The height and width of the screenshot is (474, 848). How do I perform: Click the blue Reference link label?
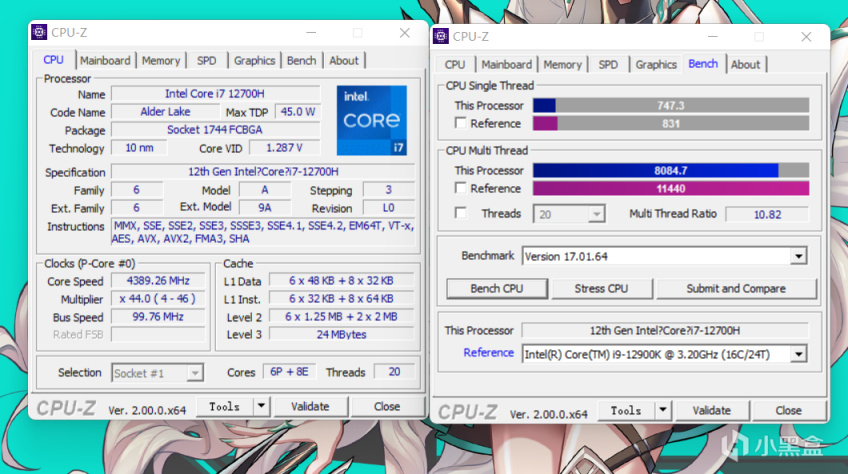pos(488,353)
